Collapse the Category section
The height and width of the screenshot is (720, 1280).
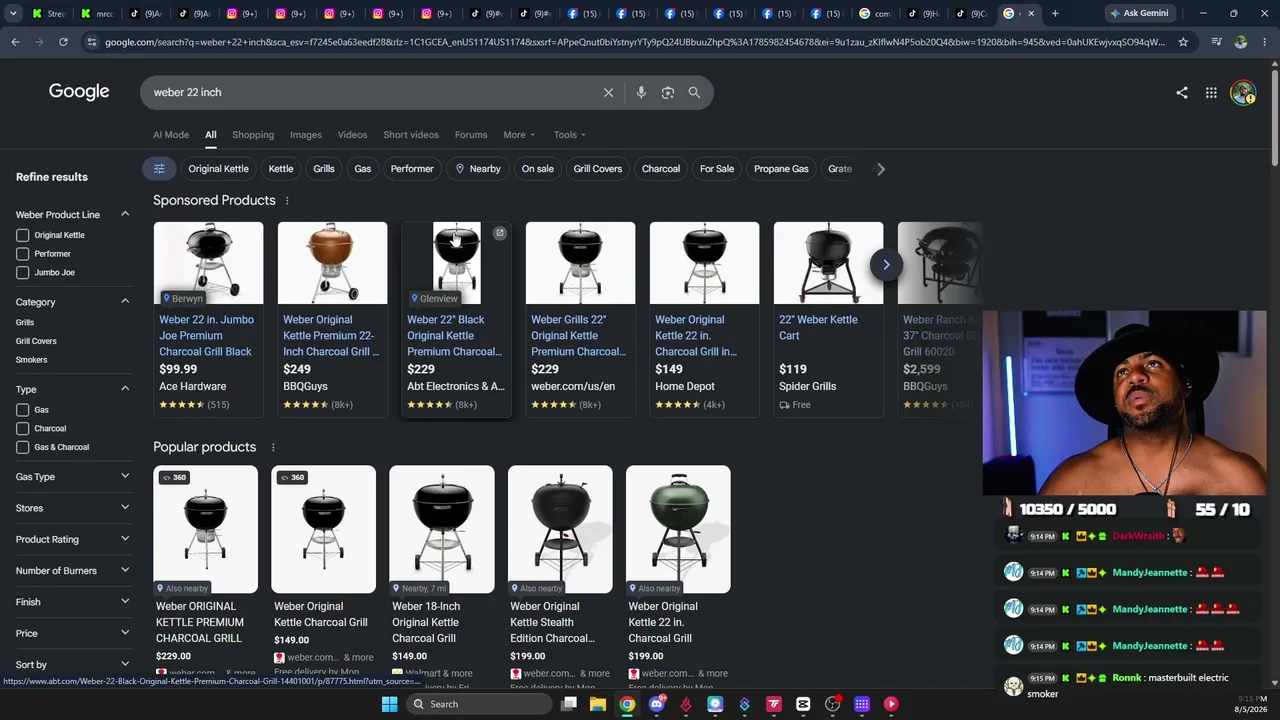[125, 301]
